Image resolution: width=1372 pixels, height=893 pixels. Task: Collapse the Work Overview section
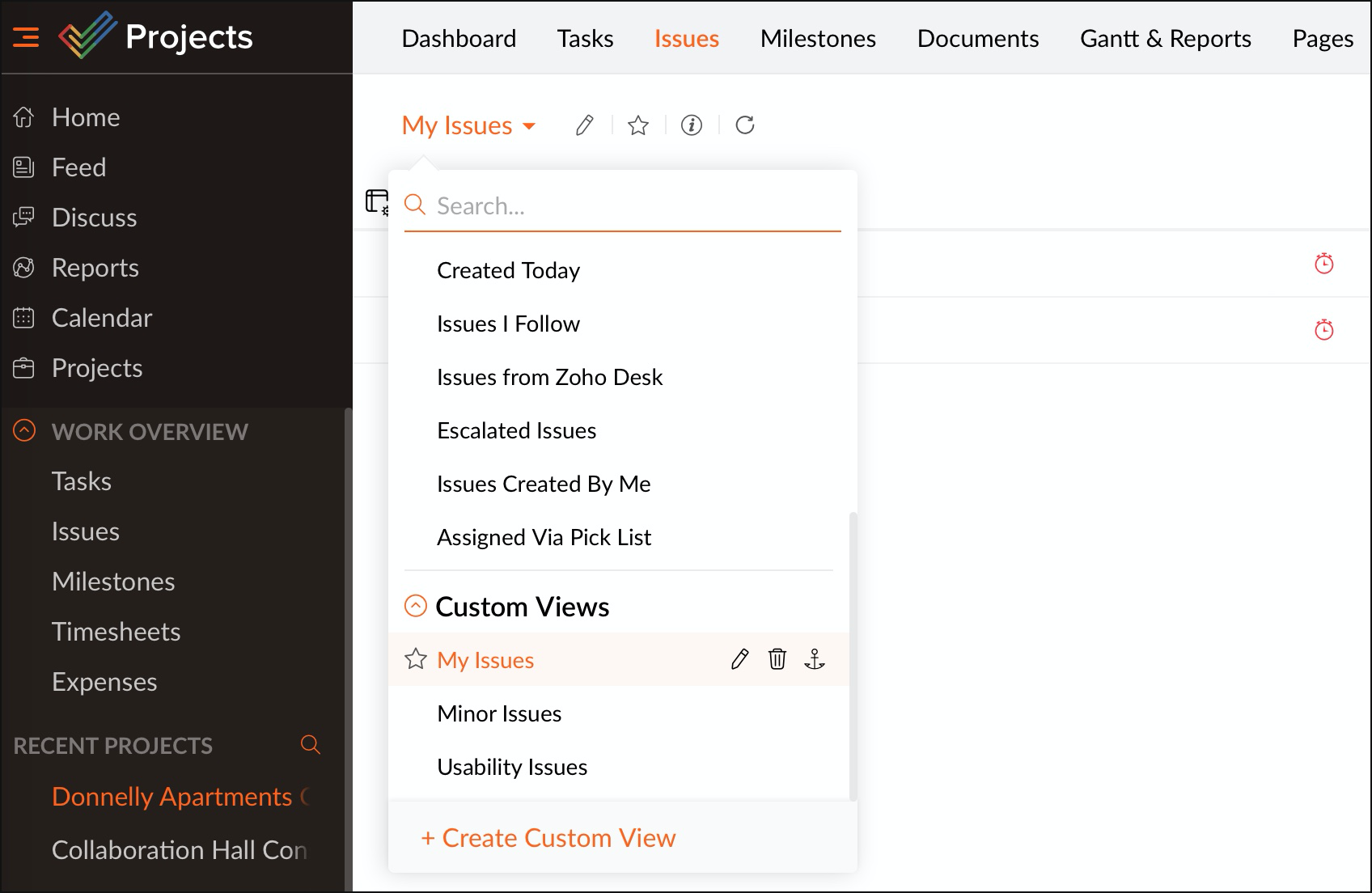click(24, 431)
